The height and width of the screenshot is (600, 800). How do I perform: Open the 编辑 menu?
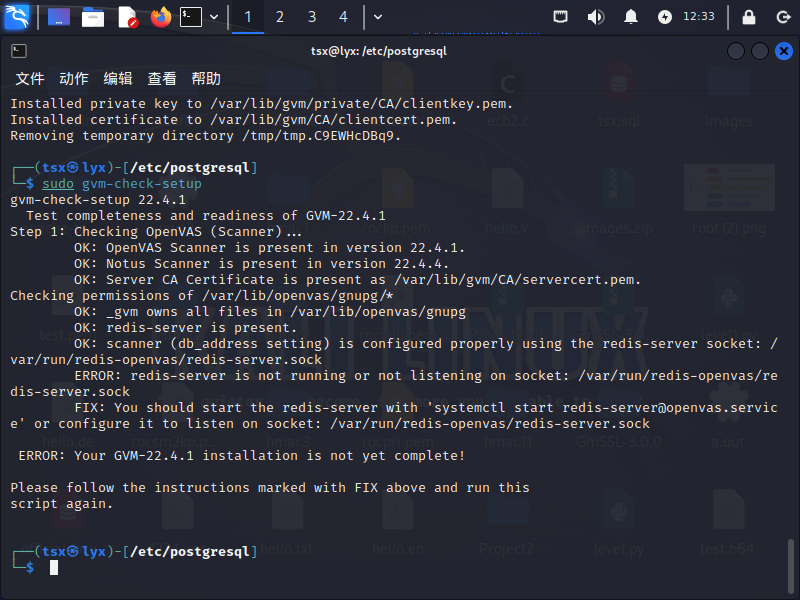click(118, 79)
